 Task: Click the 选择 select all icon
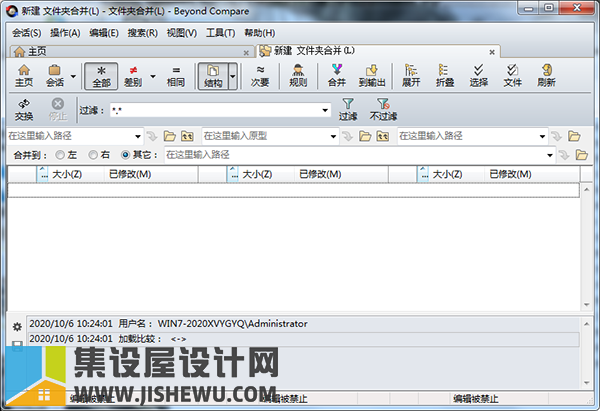(479, 76)
